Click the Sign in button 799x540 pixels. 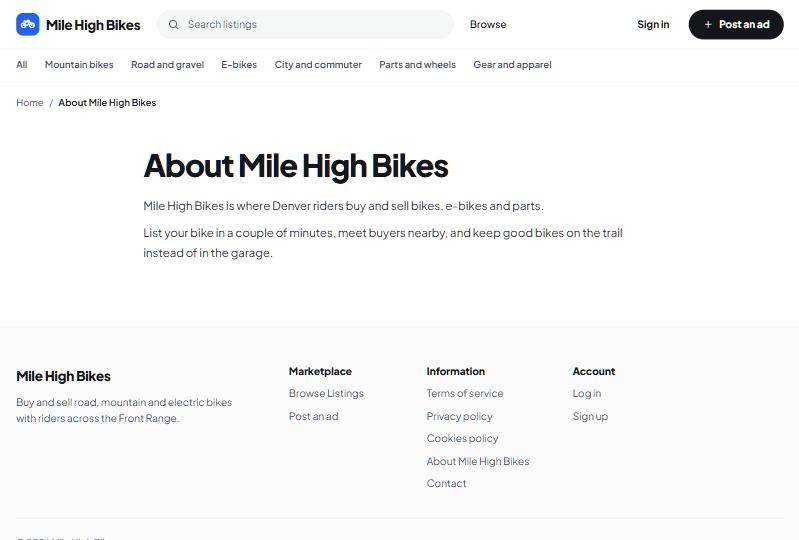click(653, 24)
